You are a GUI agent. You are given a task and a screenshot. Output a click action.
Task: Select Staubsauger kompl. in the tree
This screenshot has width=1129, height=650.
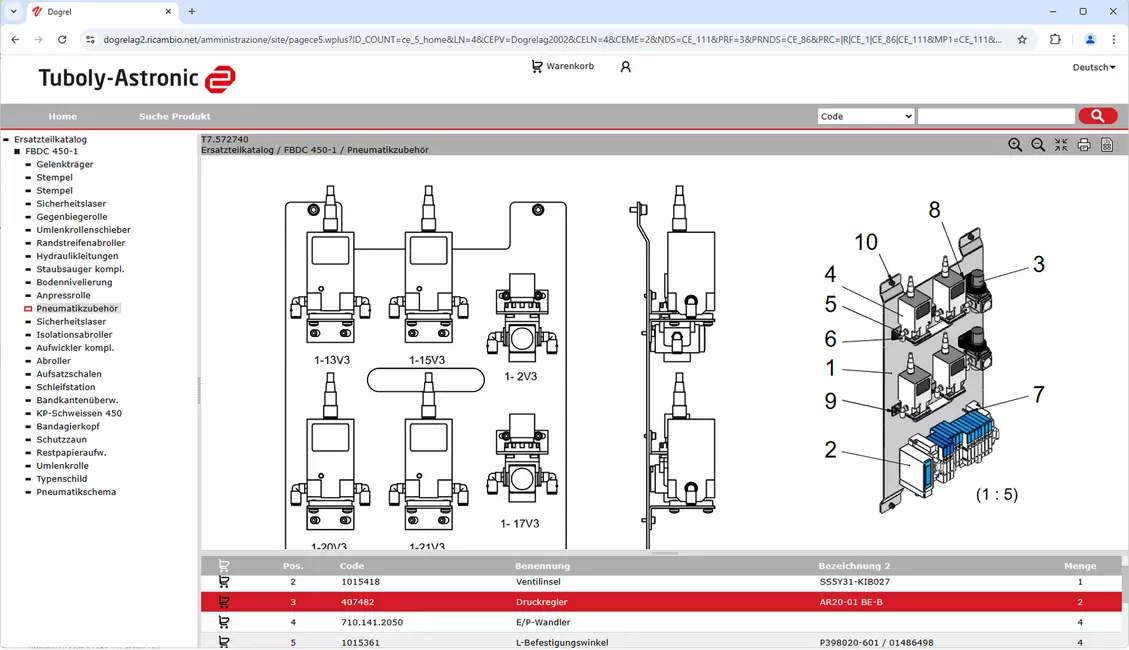click(80, 269)
